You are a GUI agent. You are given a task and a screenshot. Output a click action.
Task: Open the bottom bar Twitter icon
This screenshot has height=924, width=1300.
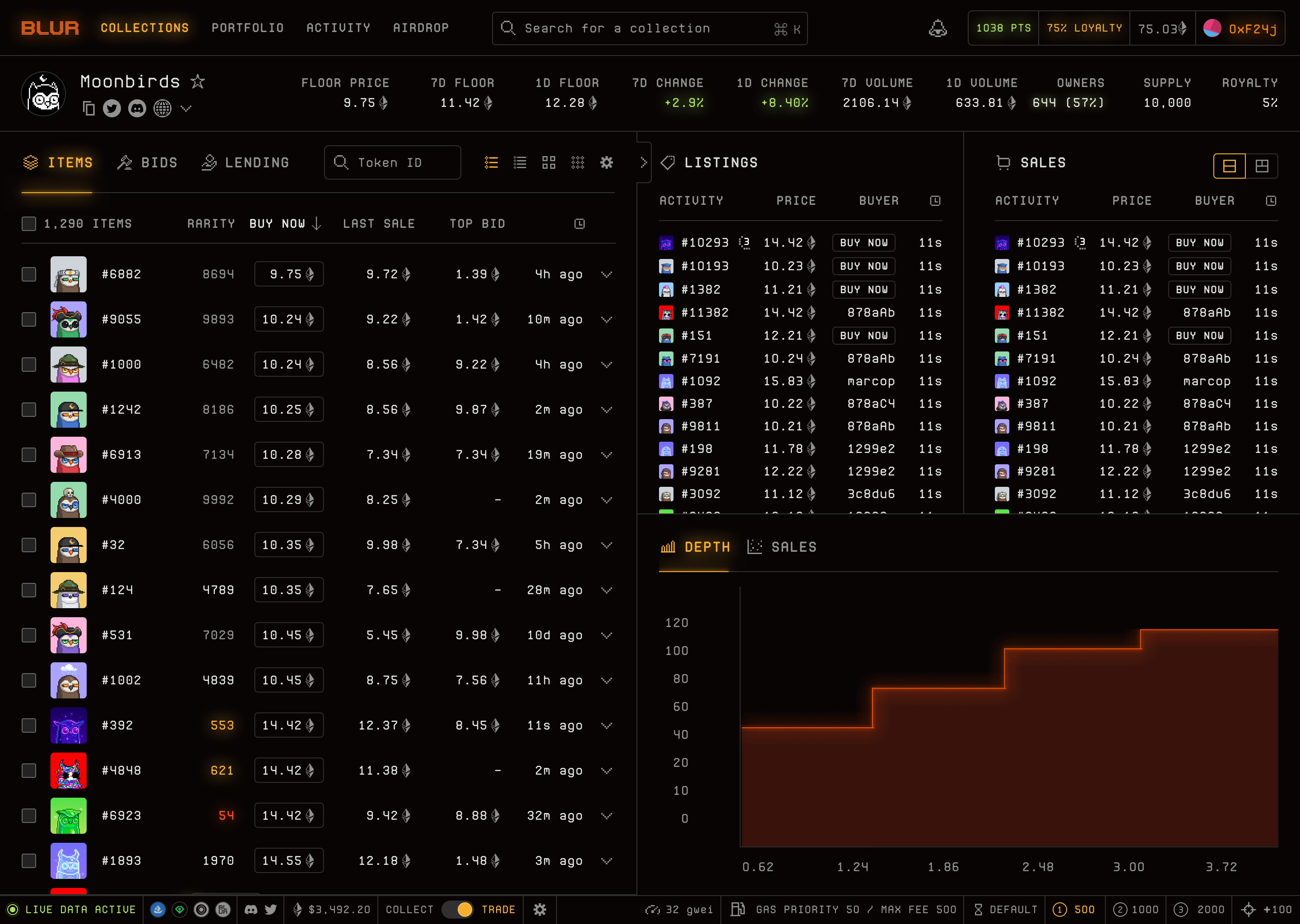pyautogui.click(x=270, y=909)
